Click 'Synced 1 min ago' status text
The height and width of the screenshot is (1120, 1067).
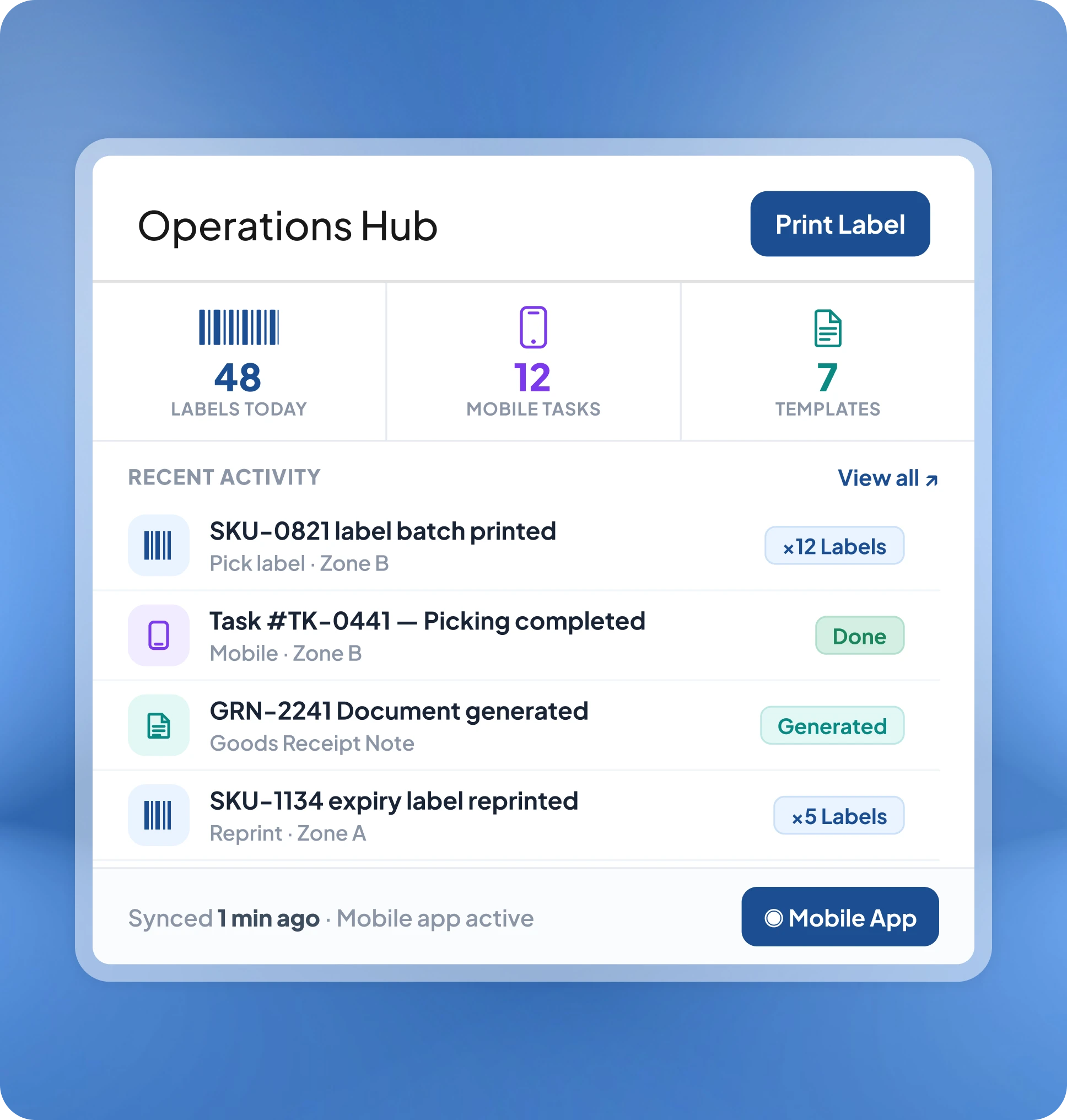(224, 919)
